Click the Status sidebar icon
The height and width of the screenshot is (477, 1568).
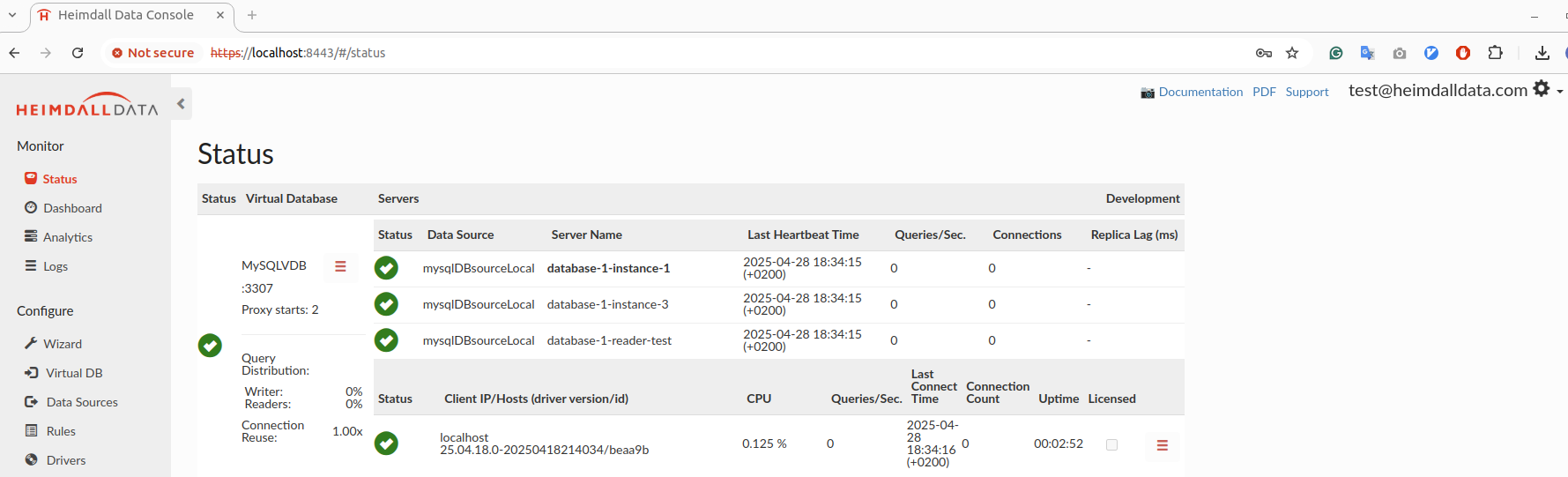coord(31,178)
